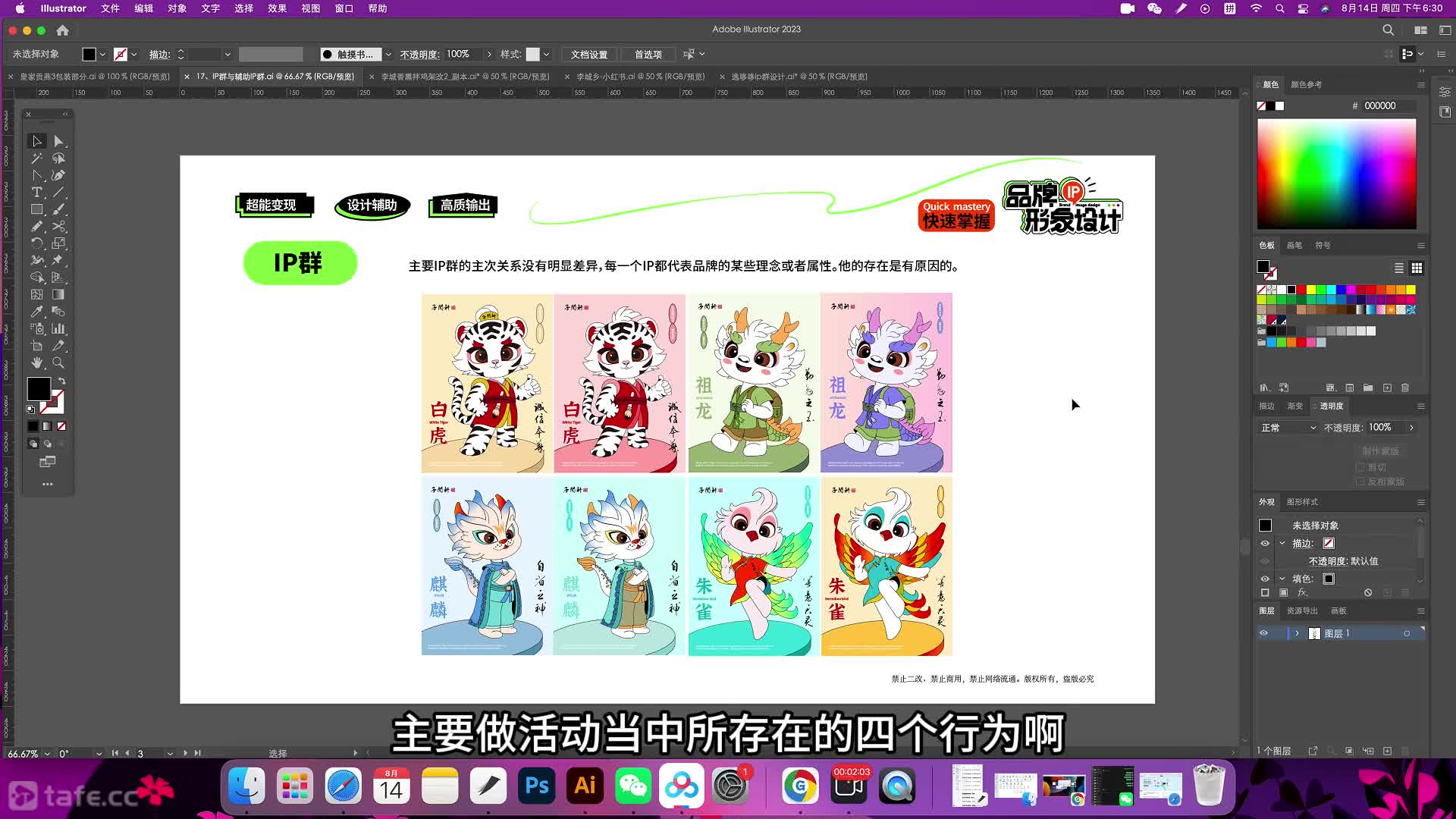Switch swatches to list view
The image size is (1456, 819).
pyautogui.click(x=1399, y=268)
